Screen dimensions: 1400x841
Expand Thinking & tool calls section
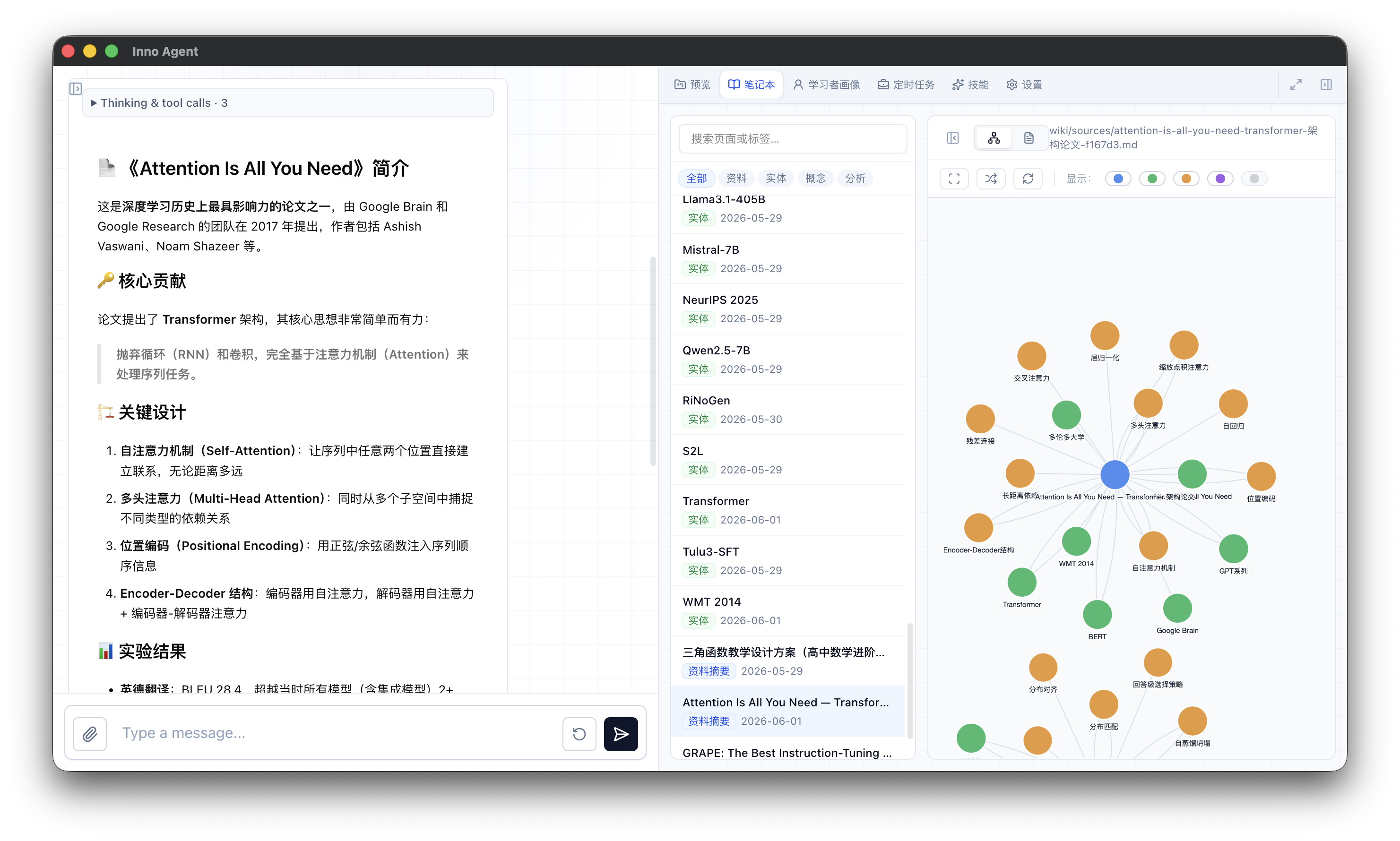287,103
